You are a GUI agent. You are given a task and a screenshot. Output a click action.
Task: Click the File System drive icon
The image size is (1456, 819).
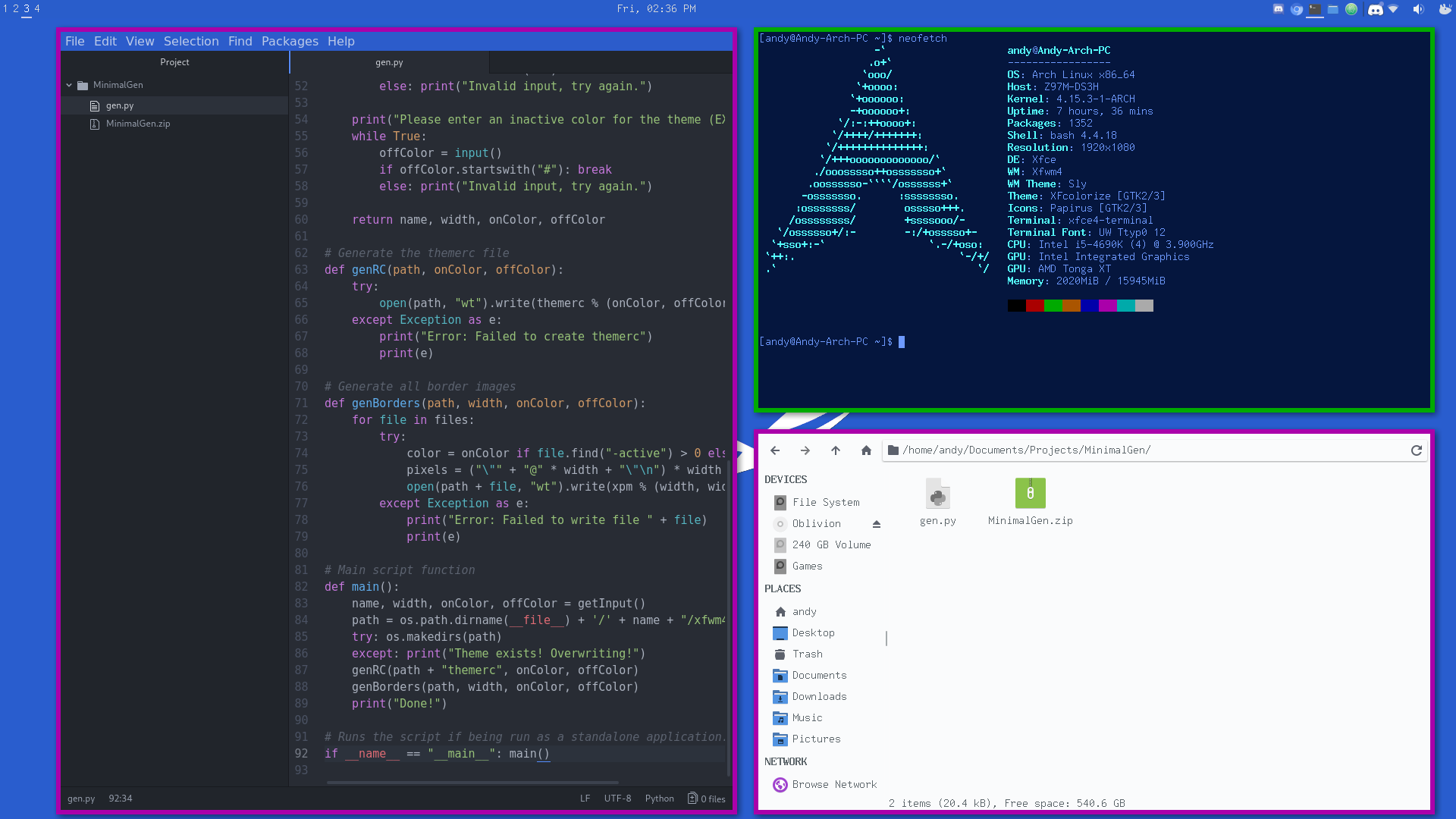[x=780, y=502]
